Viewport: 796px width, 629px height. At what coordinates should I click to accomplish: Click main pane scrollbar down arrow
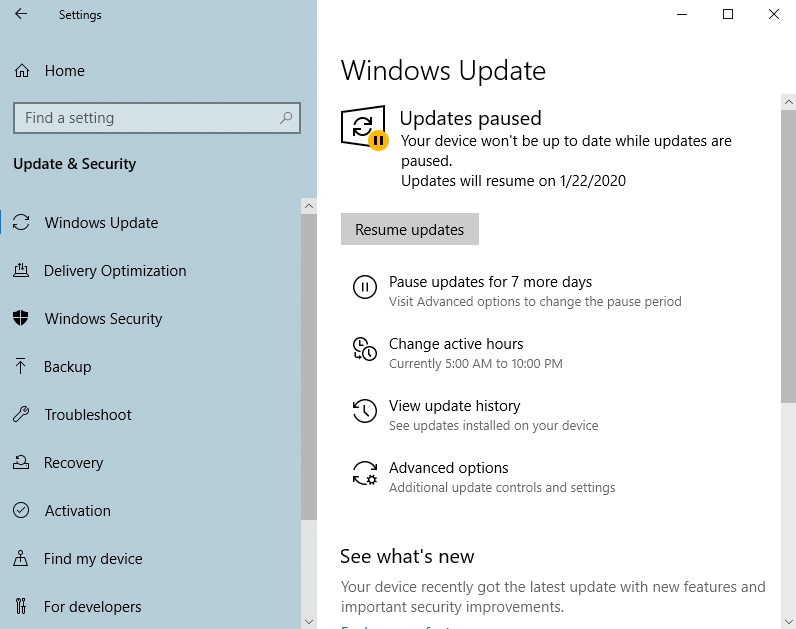[x=788, y=621]
